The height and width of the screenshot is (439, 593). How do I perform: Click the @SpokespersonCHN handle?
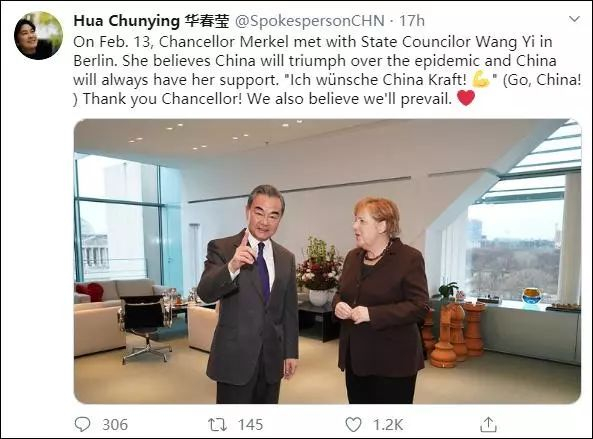[x=310, y=21]
